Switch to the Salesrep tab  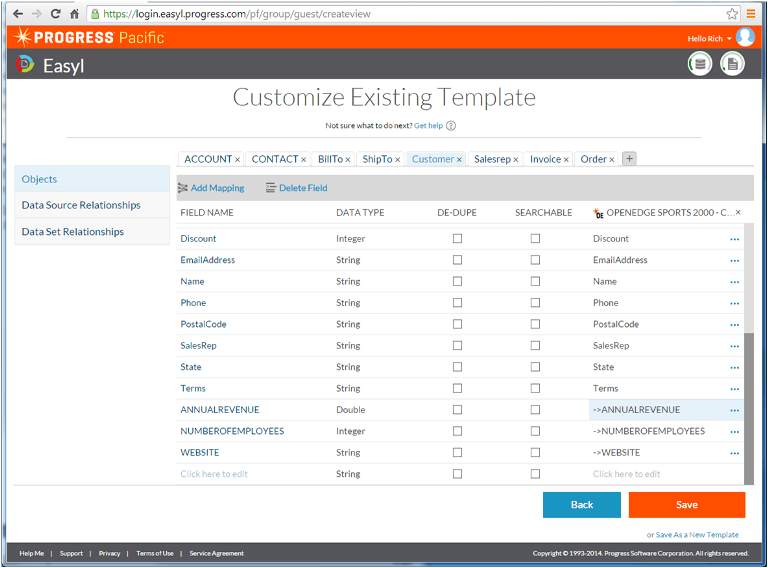pos(492,159)
